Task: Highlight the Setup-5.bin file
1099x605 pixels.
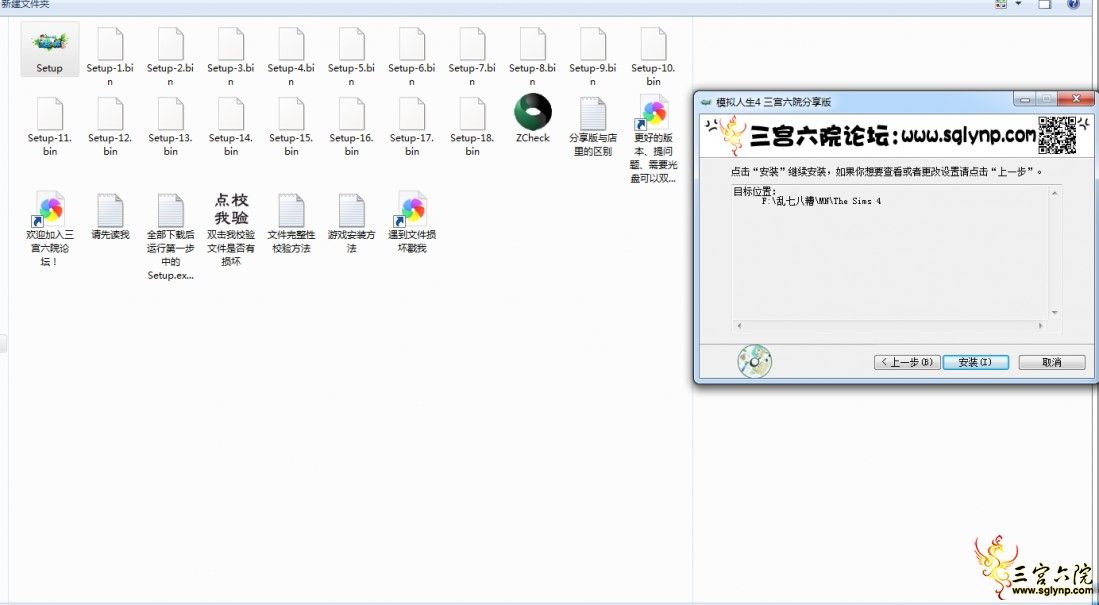Action: (351, 56)
